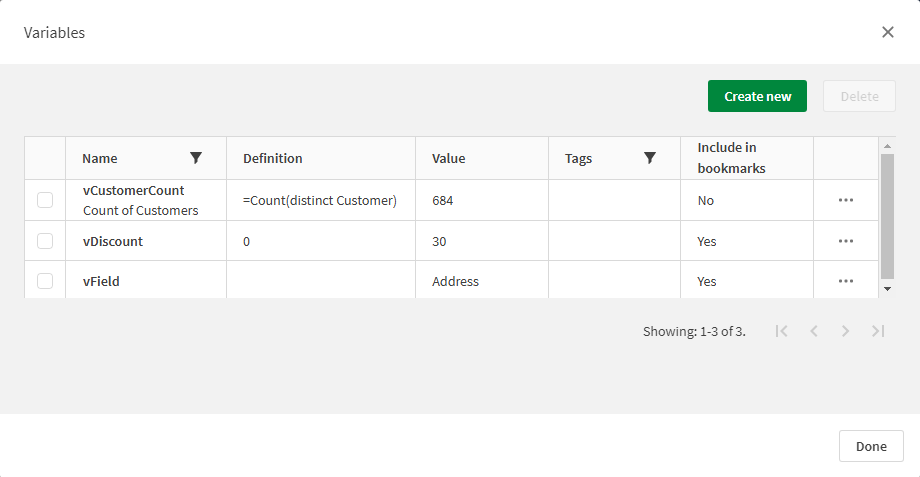Click the vDiscount variable name
920x477 pixels.
point(113,241)
